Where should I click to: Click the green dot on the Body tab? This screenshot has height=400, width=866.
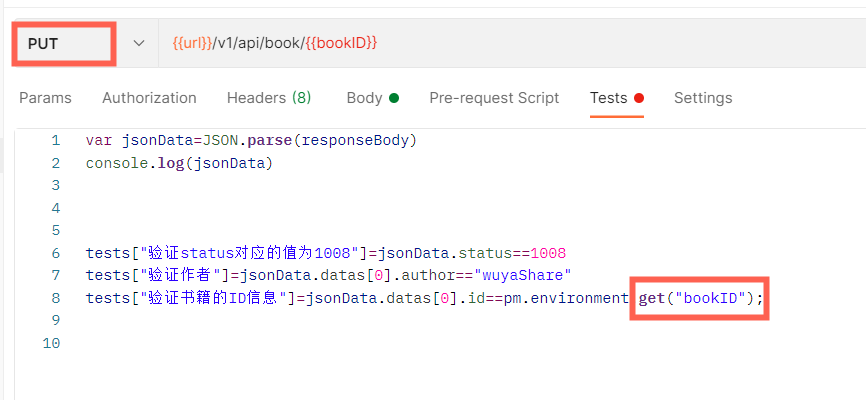coord(394,98)
